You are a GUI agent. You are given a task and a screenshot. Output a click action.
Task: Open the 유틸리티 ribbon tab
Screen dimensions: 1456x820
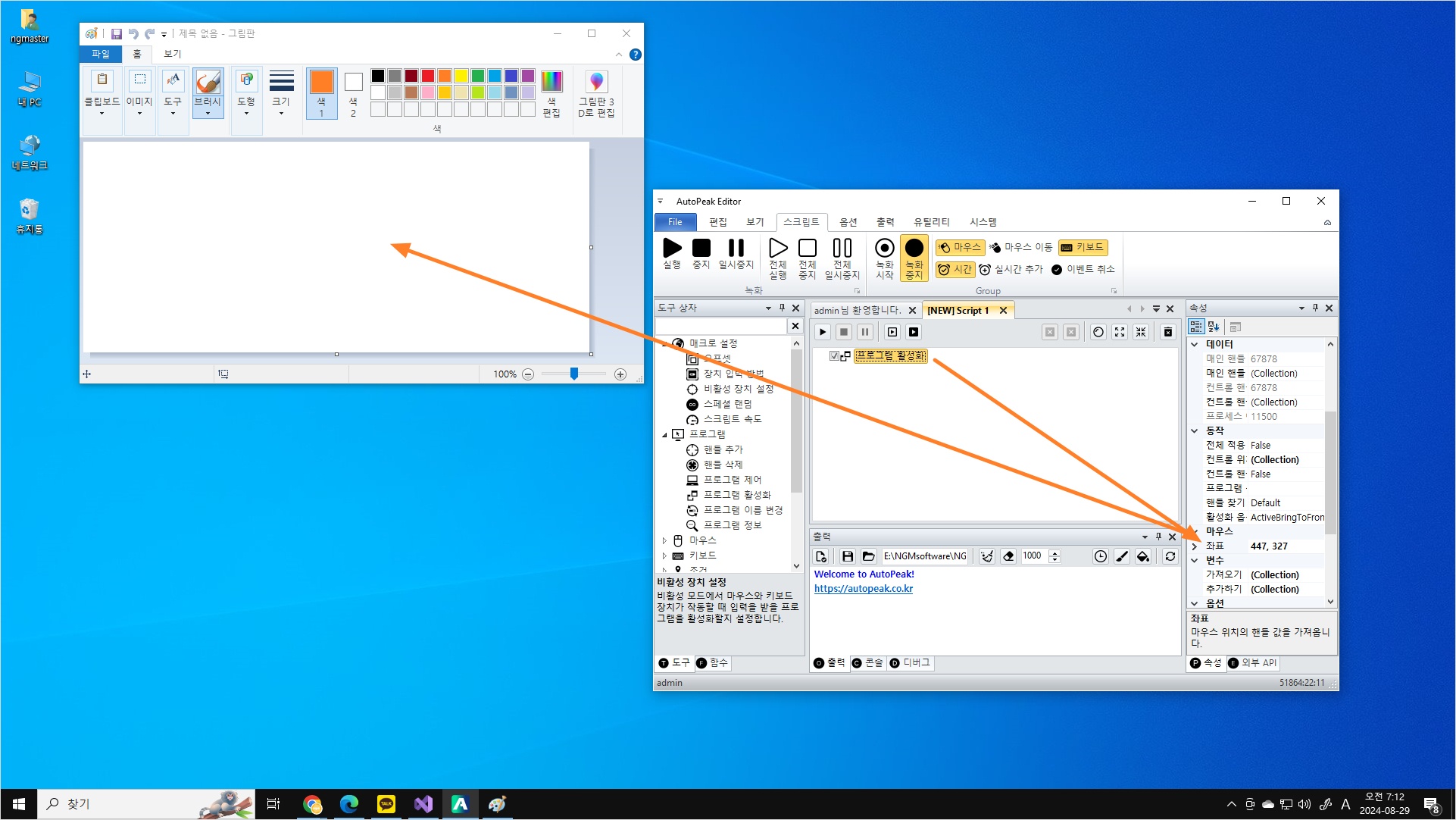[x=930, y=222]
